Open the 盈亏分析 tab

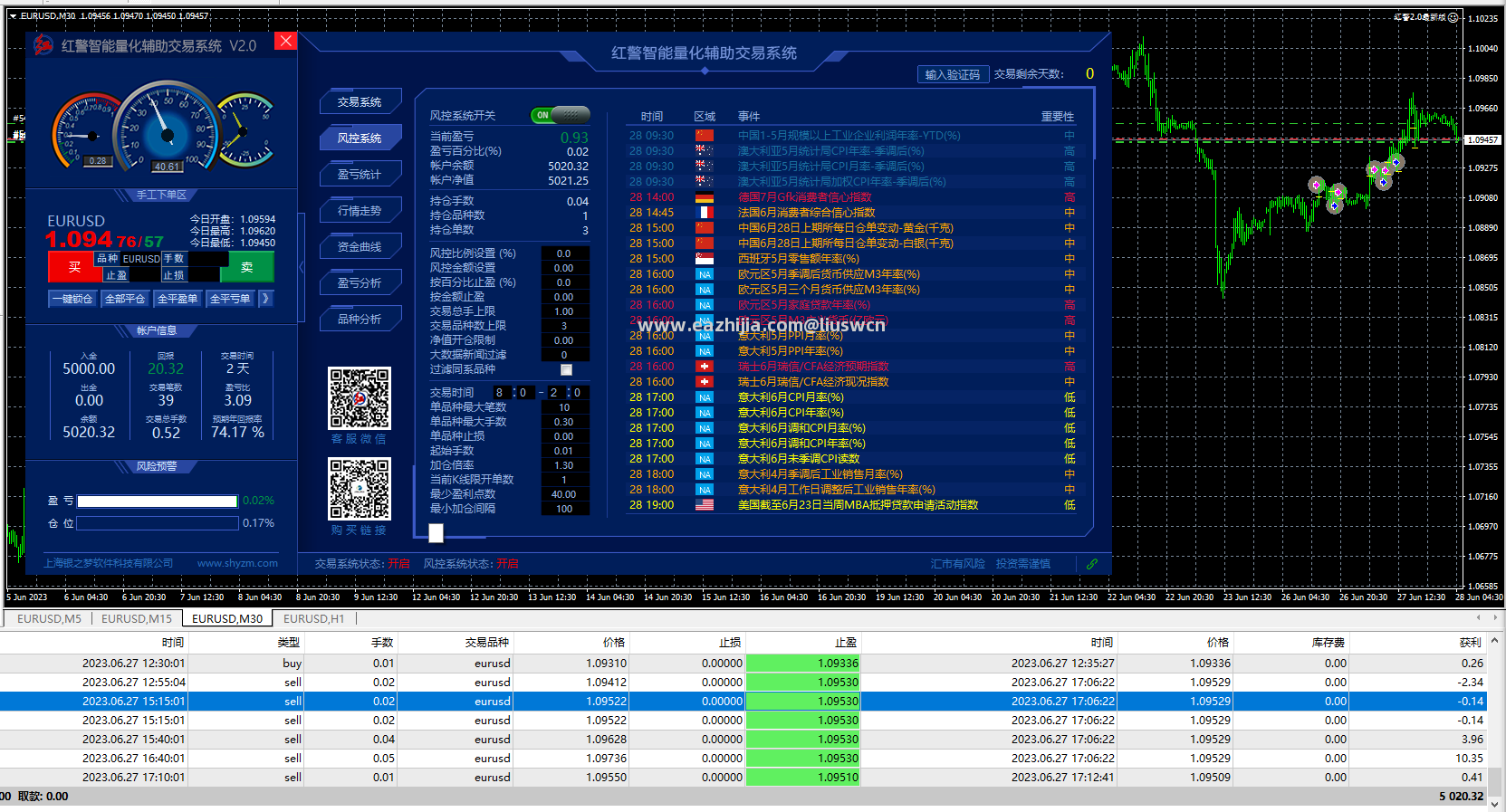coord(360,283)
